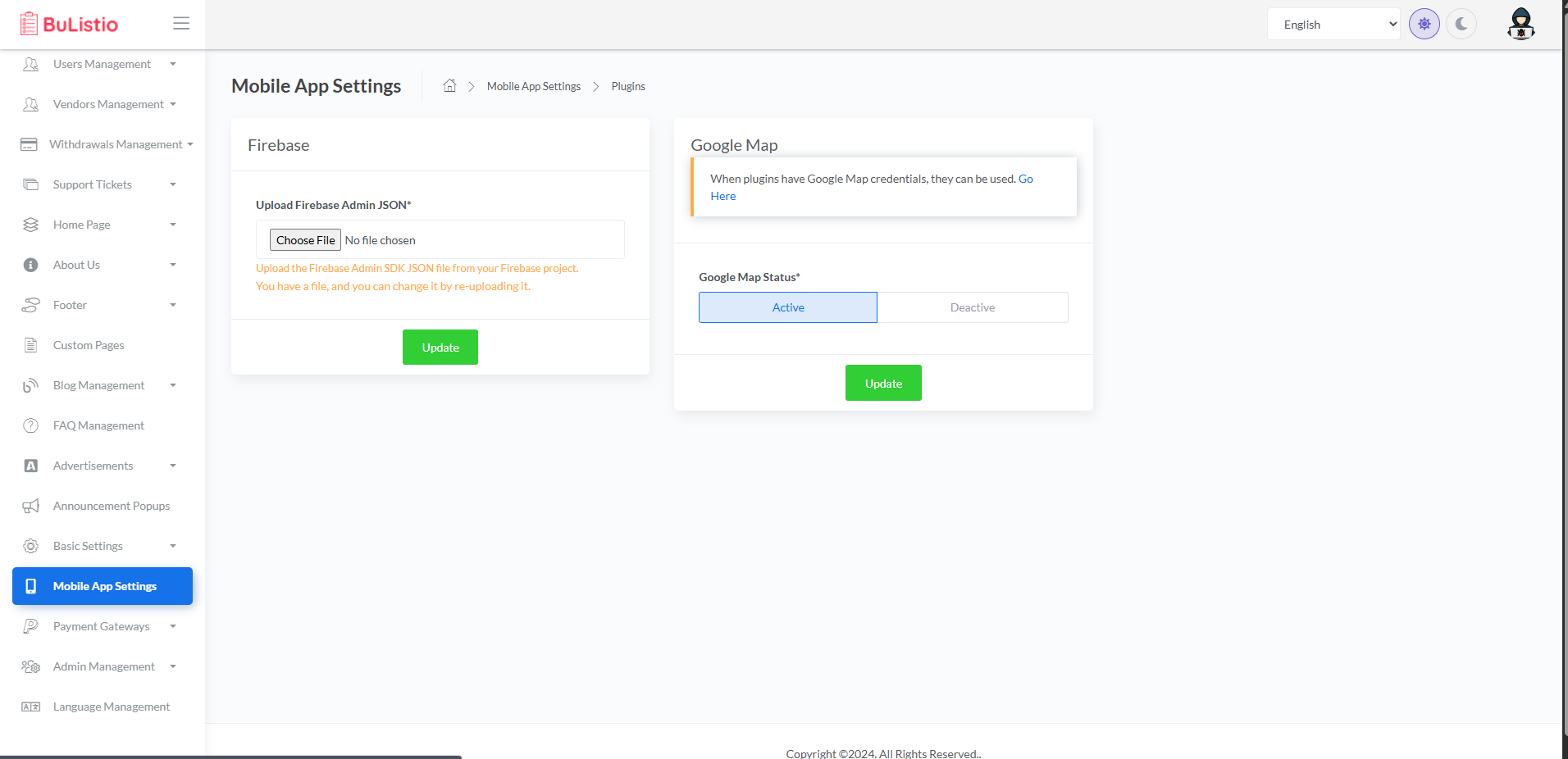Follow the Go Here link
1568x759 pixels.
coord(1025,179)
